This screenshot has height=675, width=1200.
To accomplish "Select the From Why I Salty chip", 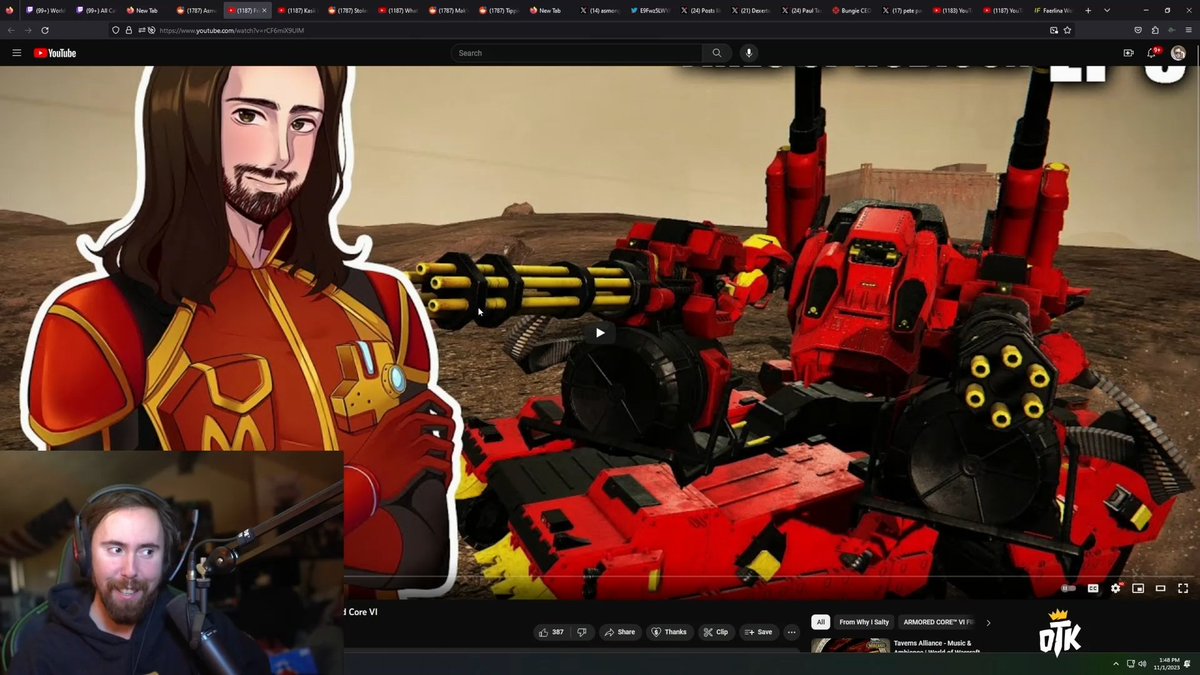I will 864,622.
